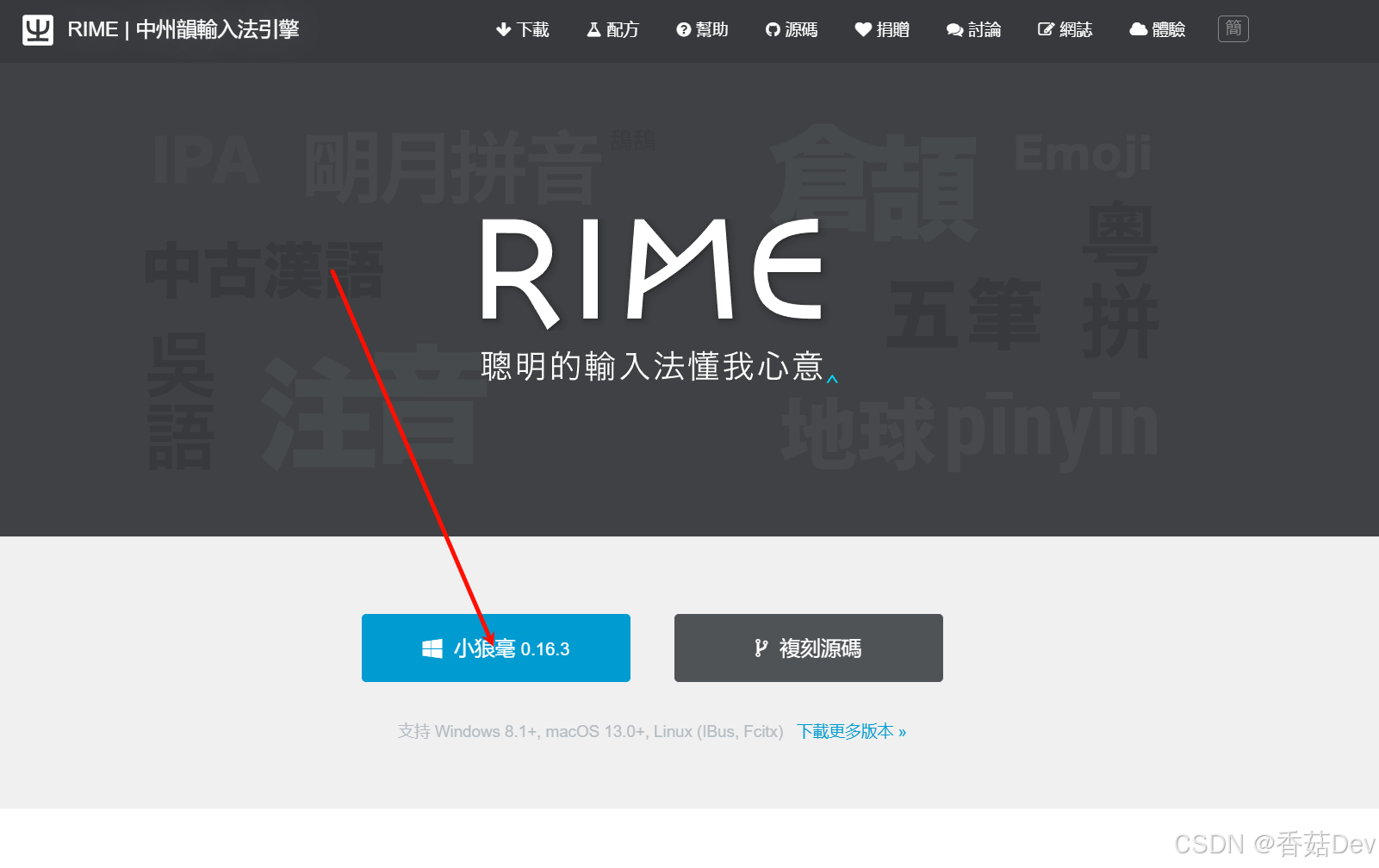
Task: Click the cloud icon beside 體驗
Action: click(x=1138, y=30)
